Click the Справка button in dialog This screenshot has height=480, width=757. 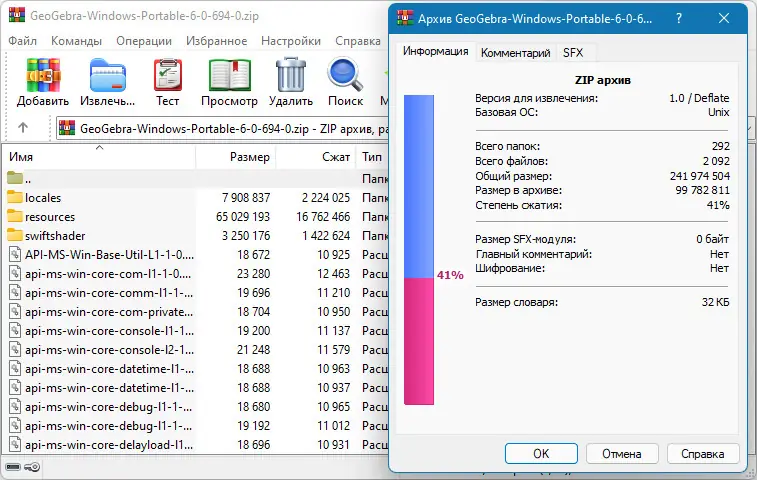703,453
